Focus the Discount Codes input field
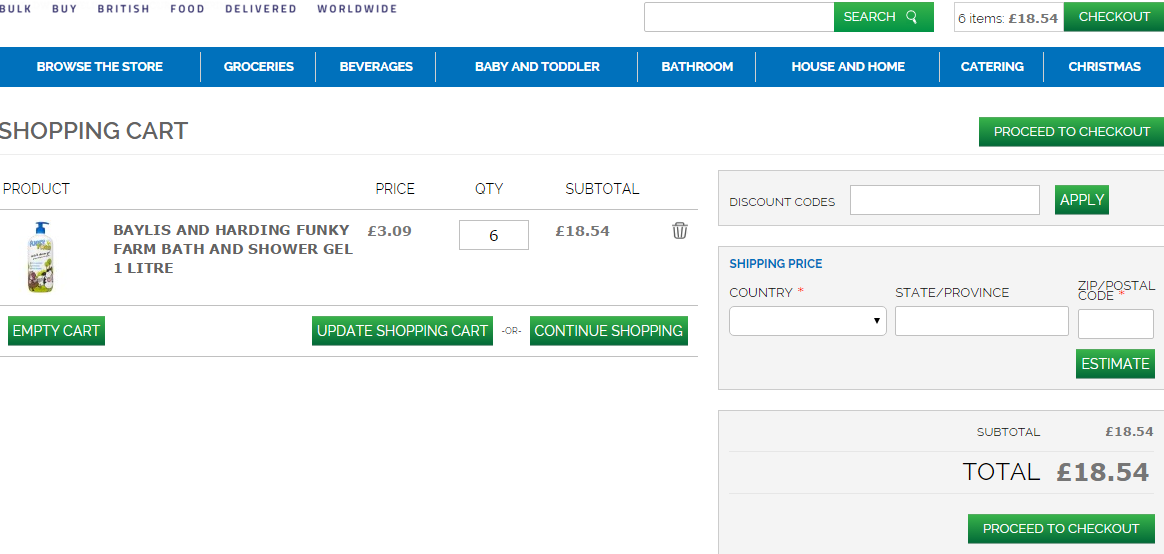Screen dimensions: 1164x554 coord(944,201)
